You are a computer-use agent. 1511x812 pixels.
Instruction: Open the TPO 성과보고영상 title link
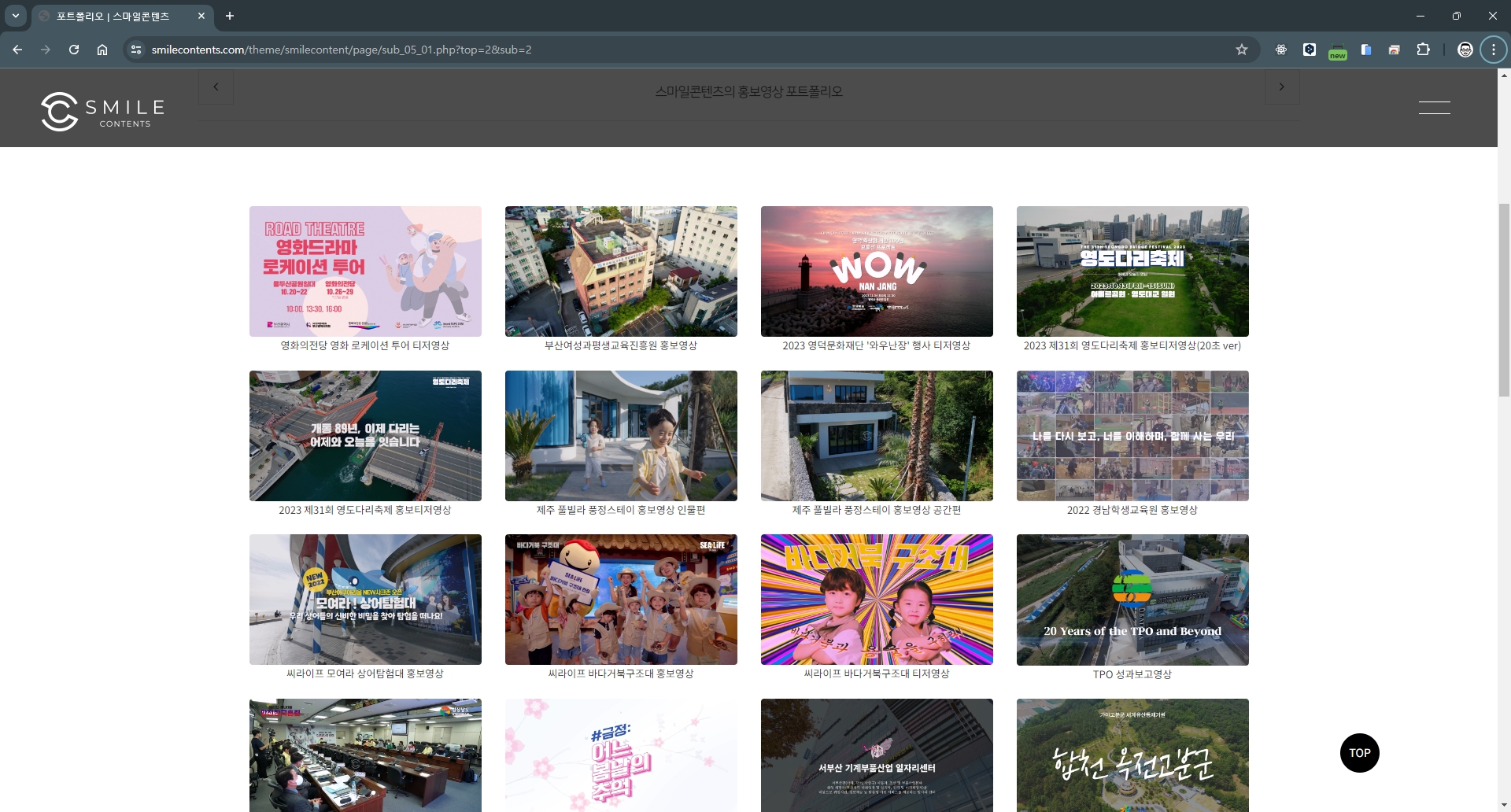(x=1132, y=674)
